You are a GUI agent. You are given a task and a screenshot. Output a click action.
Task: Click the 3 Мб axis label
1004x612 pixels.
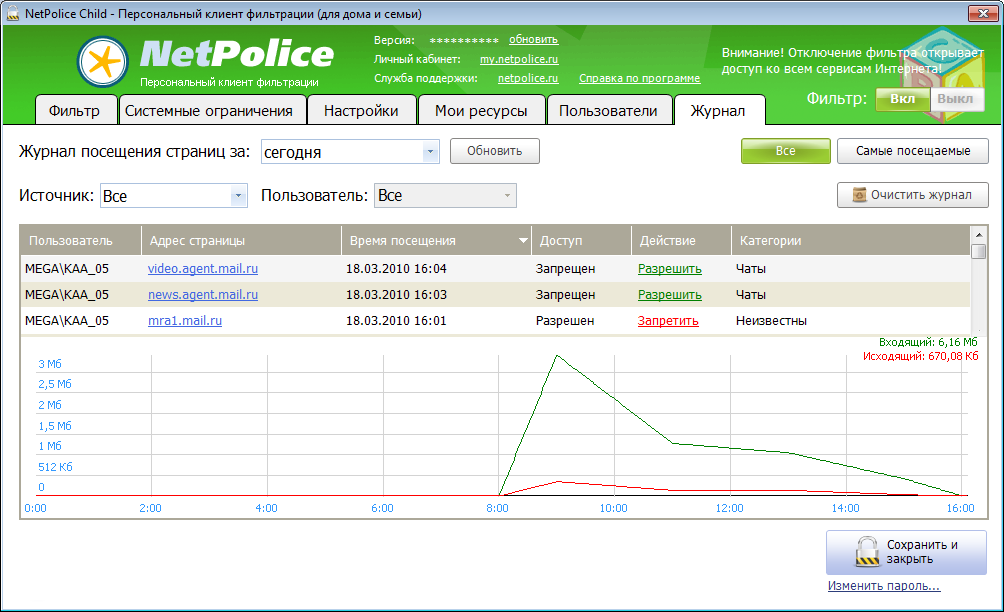coord(50,364)
